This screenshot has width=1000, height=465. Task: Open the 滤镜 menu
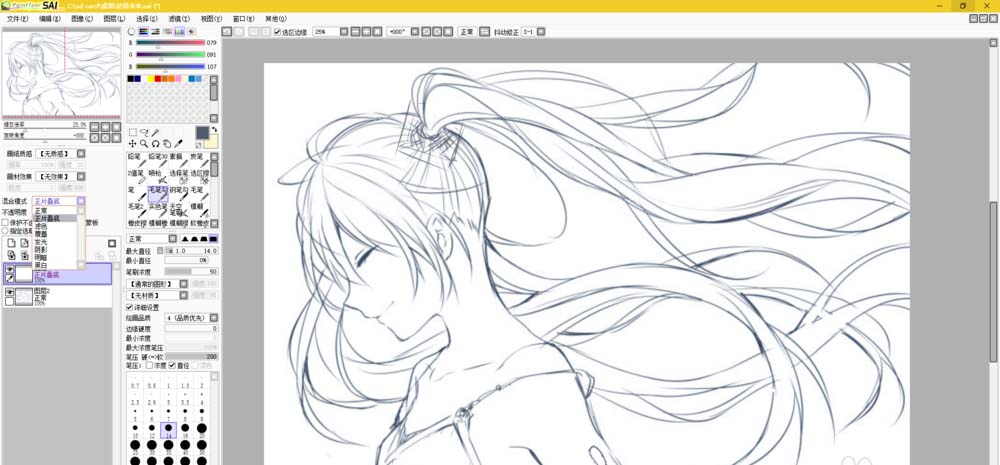click(179, 19)
